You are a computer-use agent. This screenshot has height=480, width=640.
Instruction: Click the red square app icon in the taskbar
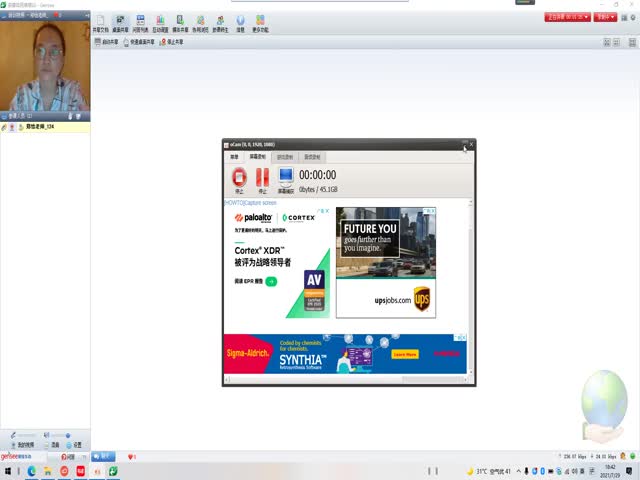tap(81, 471)
